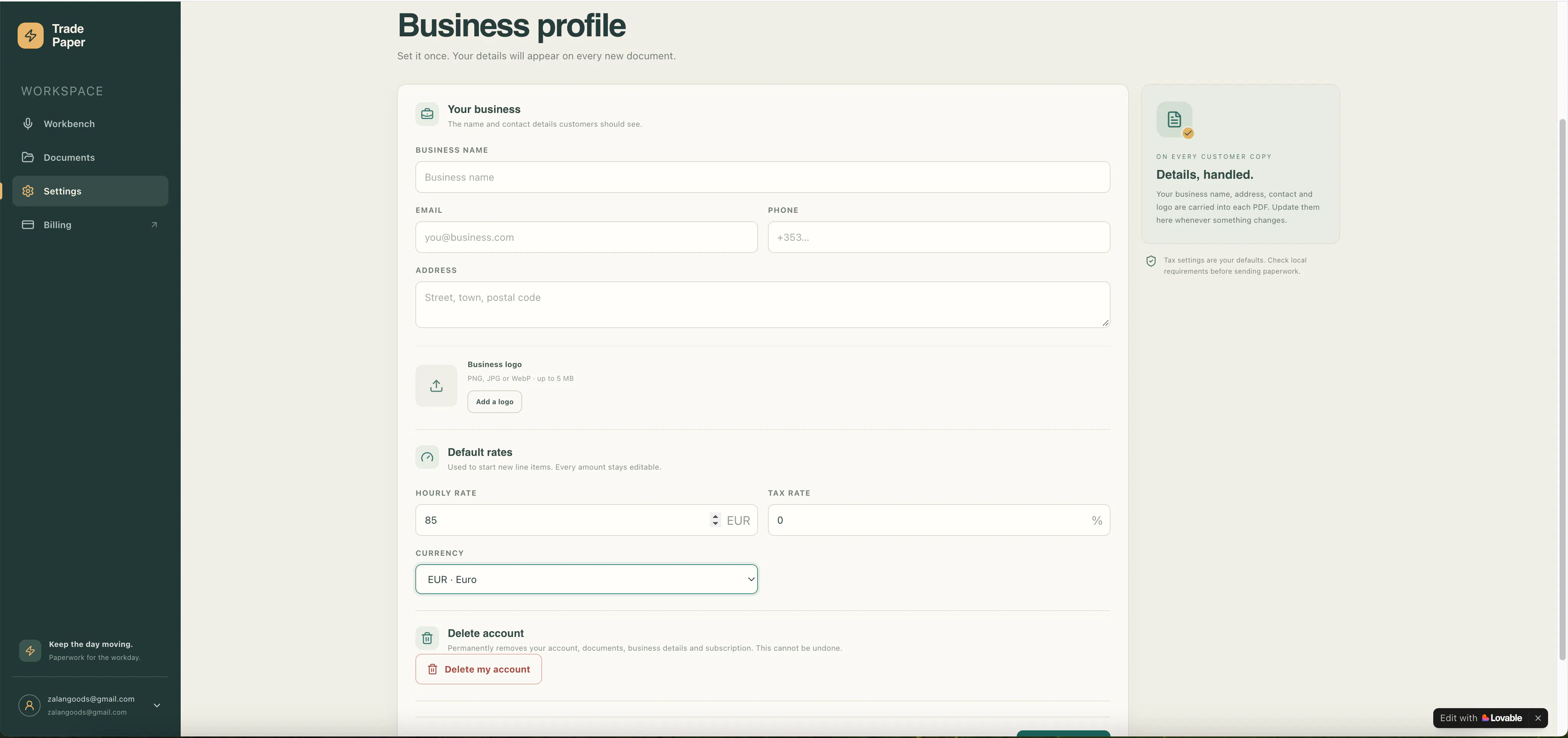
Task: Click the "Details, handled." card title
Action: (1205, 175)
